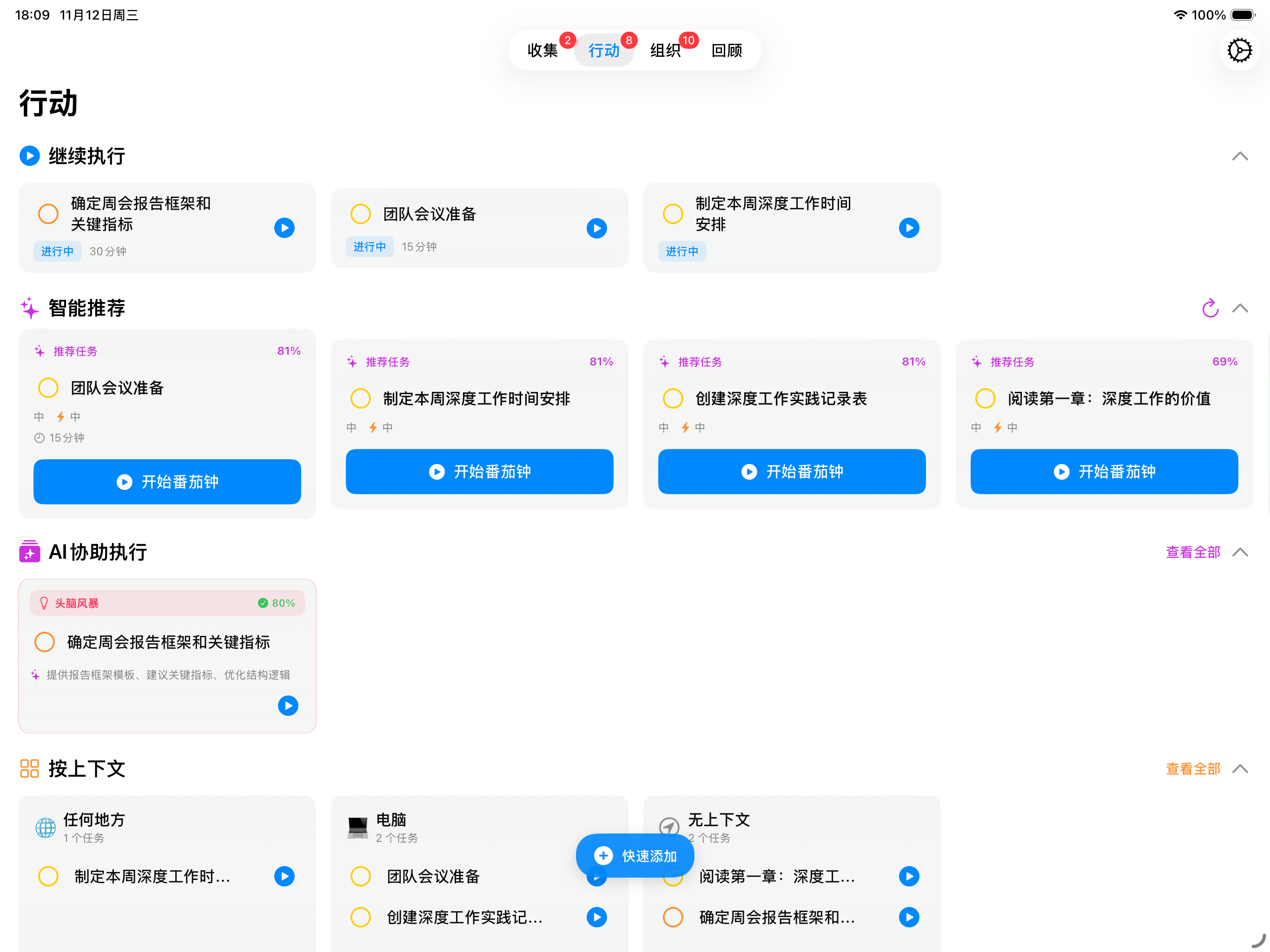Click the play icon on 制定本周深度工作时间安排 card
1270x952 pixels.
[x=909, y=227]
